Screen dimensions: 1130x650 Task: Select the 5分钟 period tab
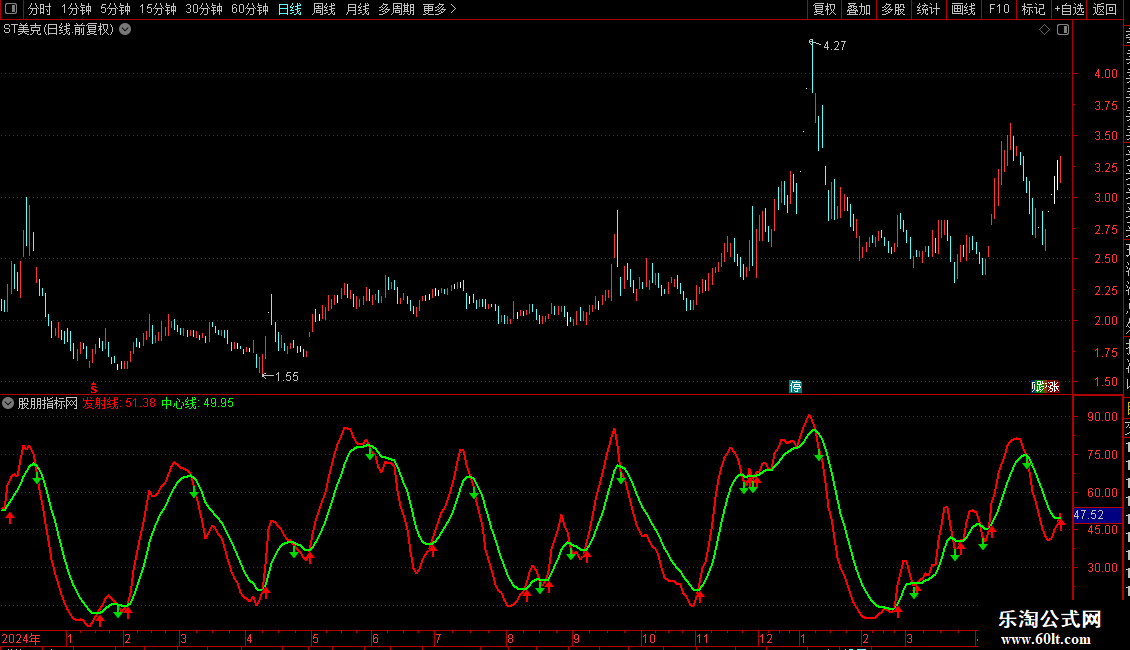(115, 9)
